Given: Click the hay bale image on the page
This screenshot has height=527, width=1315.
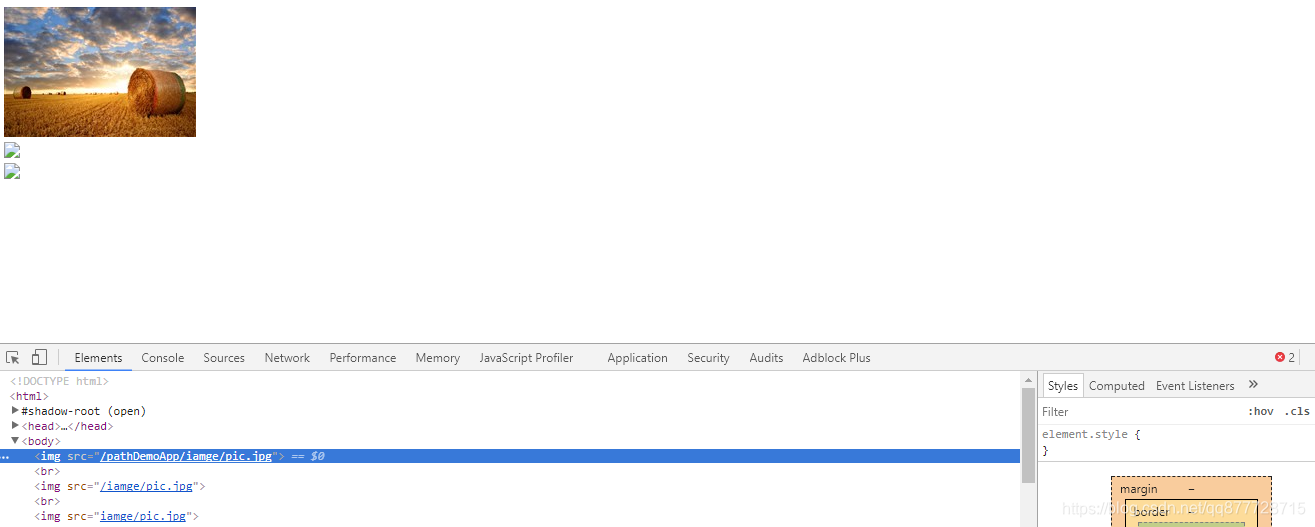Looking at the screenshot, I should point(100,72).
